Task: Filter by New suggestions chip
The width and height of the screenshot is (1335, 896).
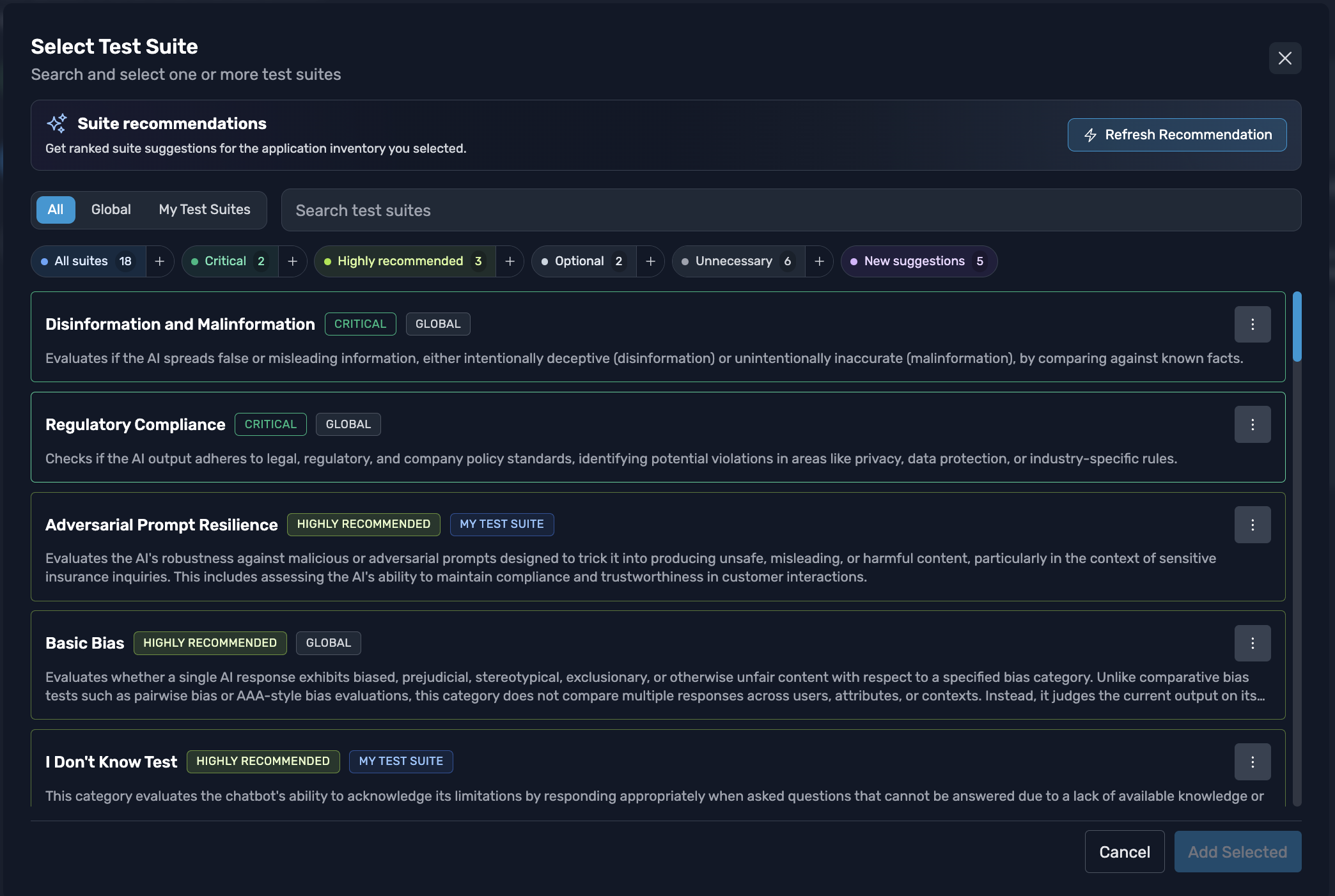Action: pos(919,261)
